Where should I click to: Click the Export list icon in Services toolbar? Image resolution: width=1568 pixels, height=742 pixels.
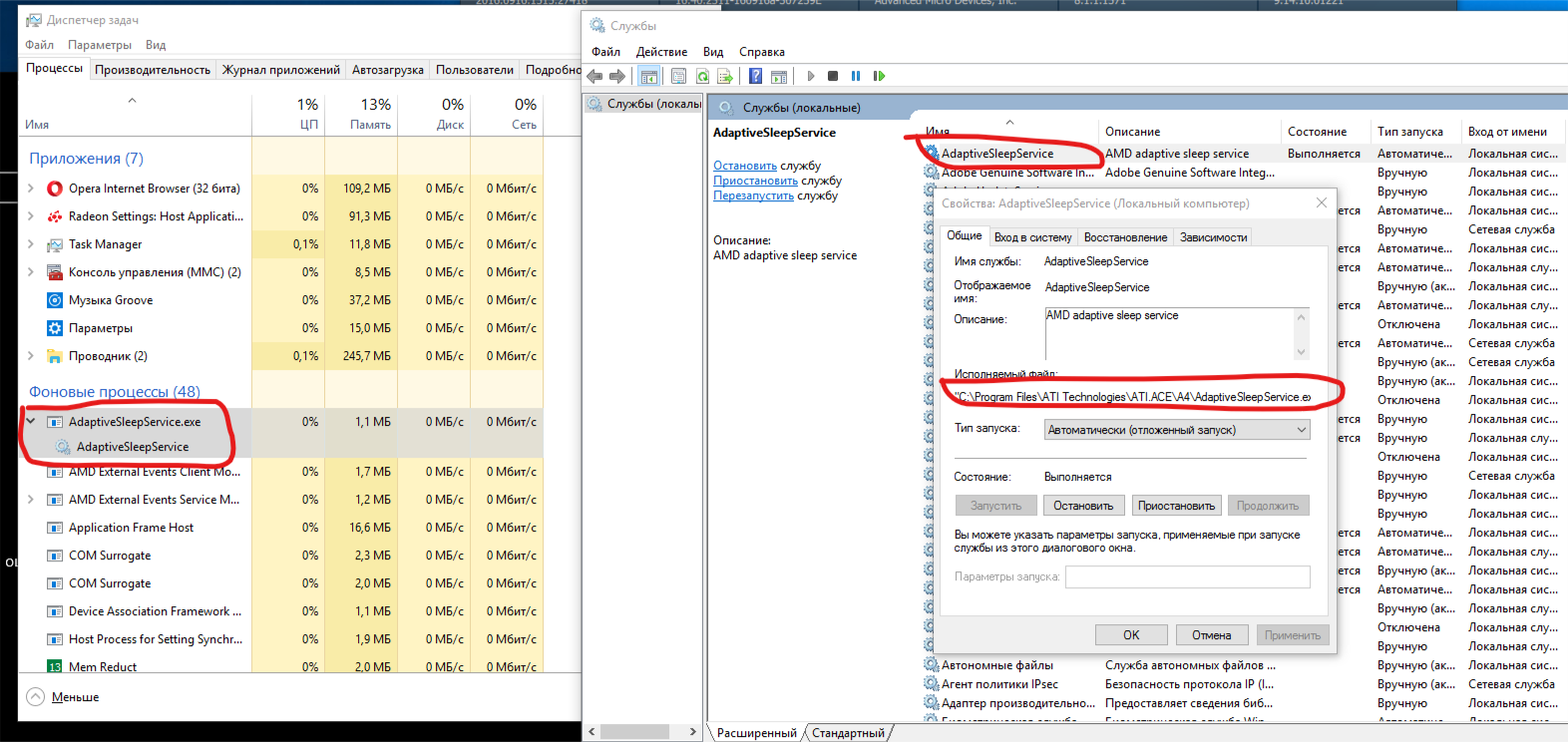click(x=725, y=76)
